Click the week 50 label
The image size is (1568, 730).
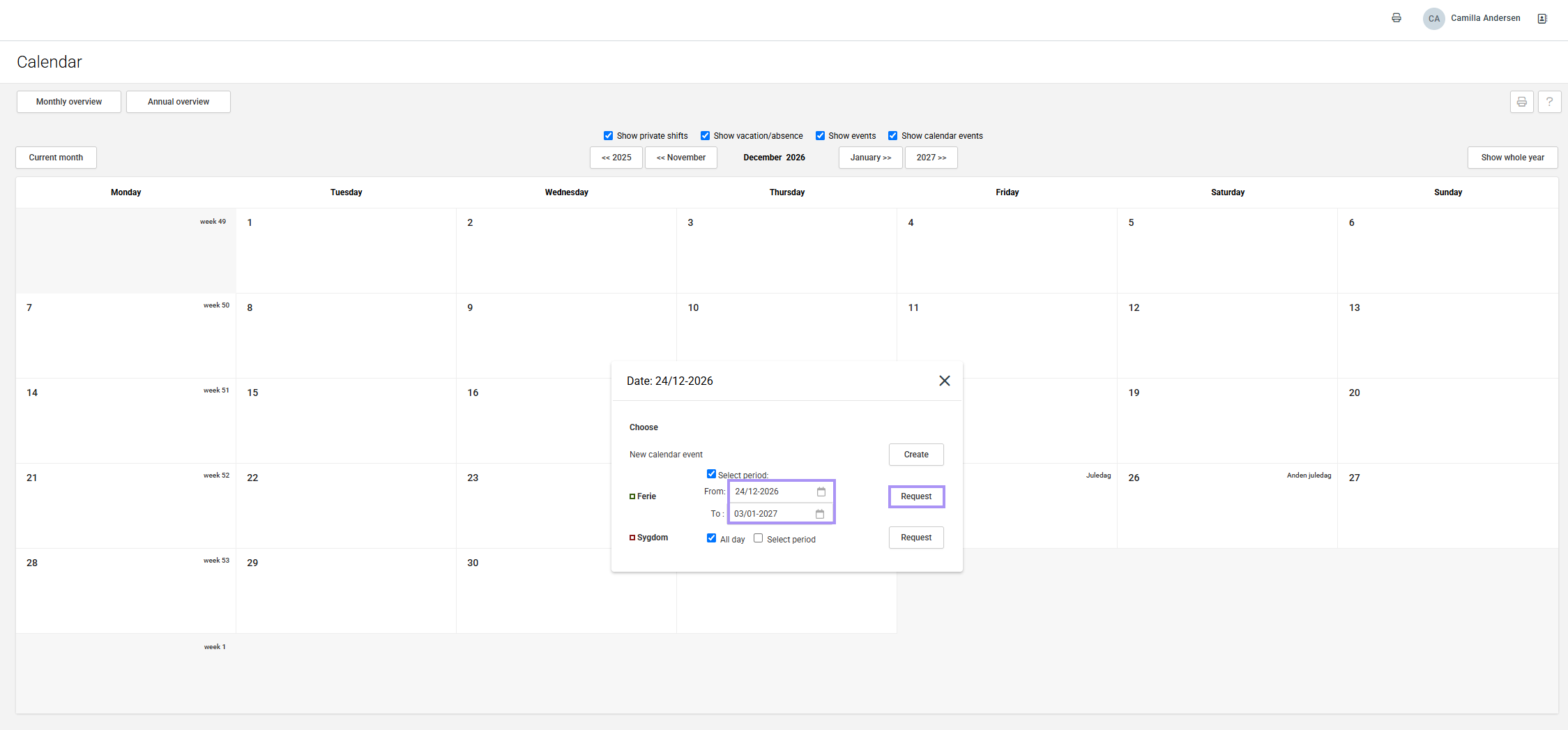click(x=216, y=305)
